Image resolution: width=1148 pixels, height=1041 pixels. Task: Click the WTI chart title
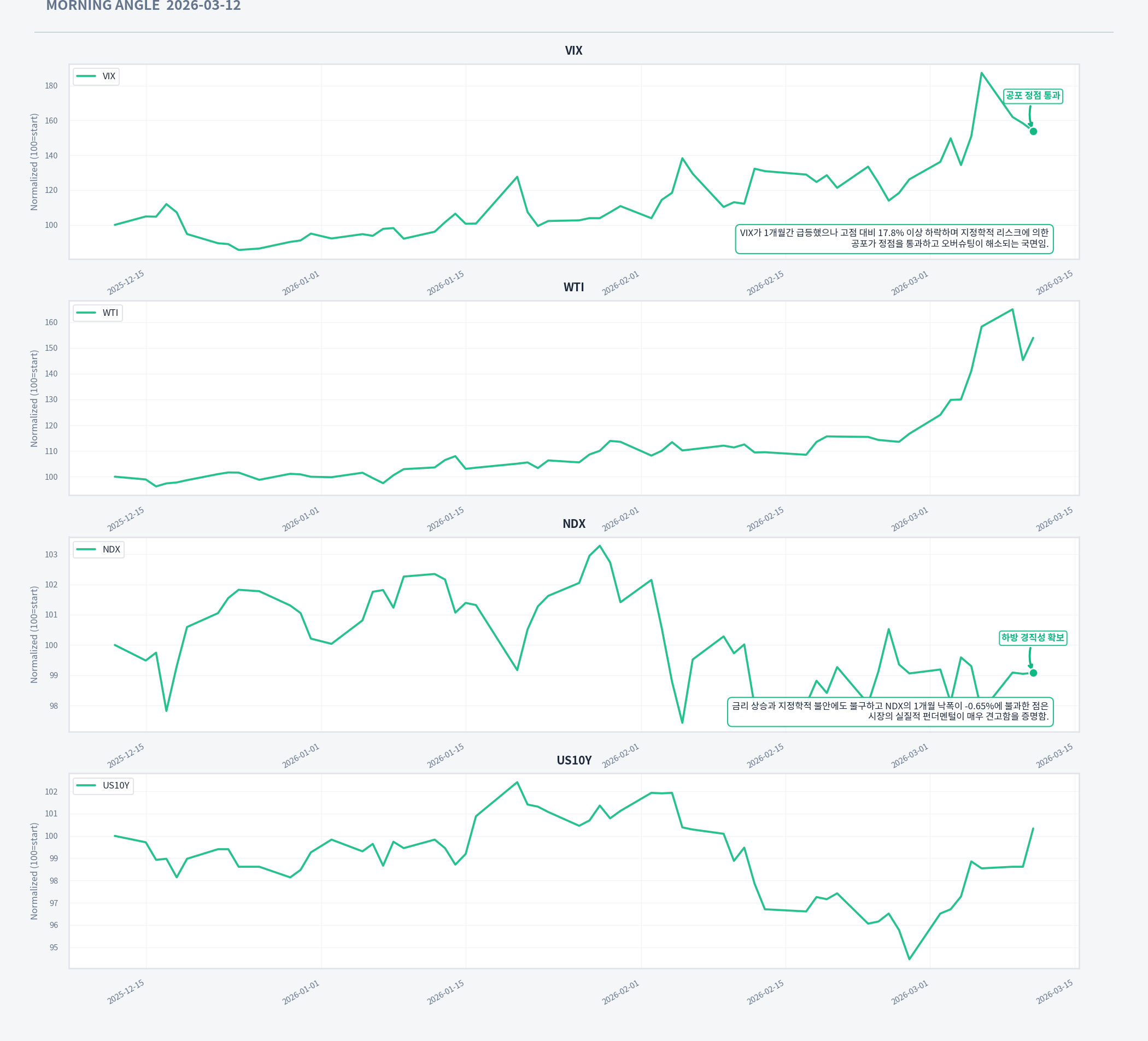click(573, 287)
